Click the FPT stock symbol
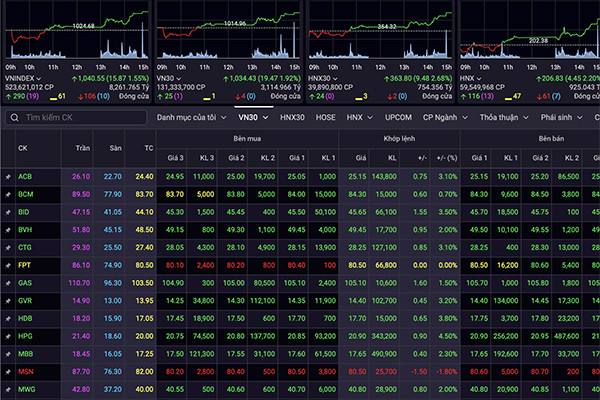 point(25,266)
